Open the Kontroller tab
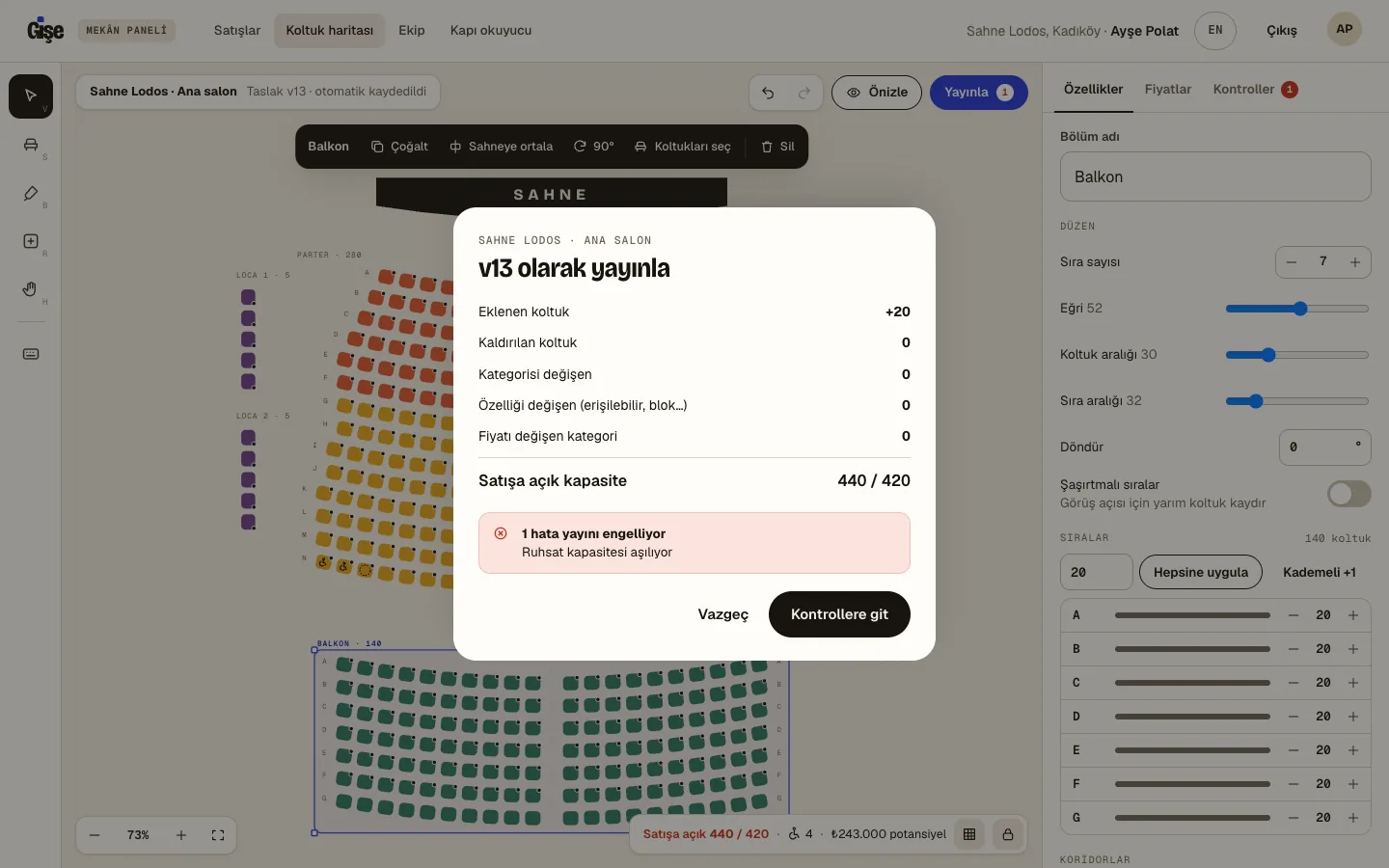 [x=1255, y=90]
